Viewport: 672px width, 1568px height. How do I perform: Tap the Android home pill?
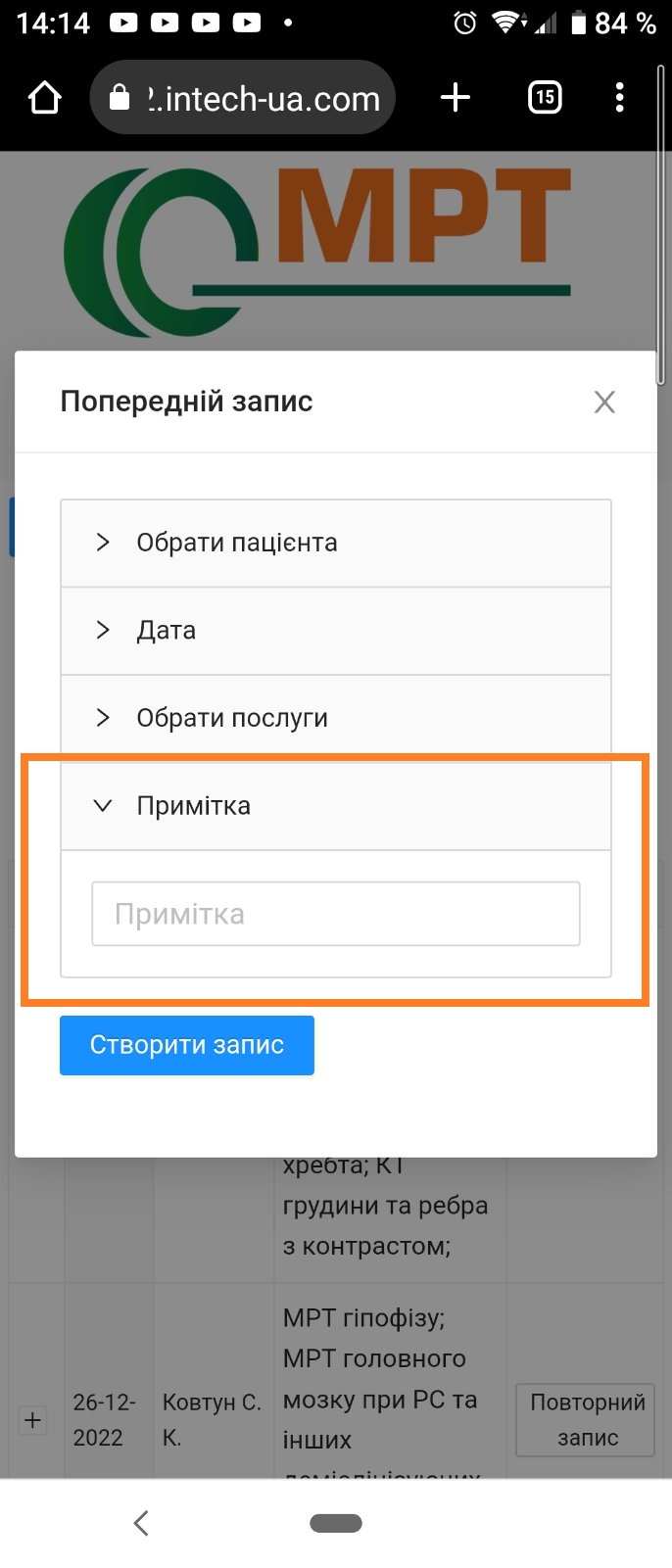pyautogui.click(x=336, y=1523)
